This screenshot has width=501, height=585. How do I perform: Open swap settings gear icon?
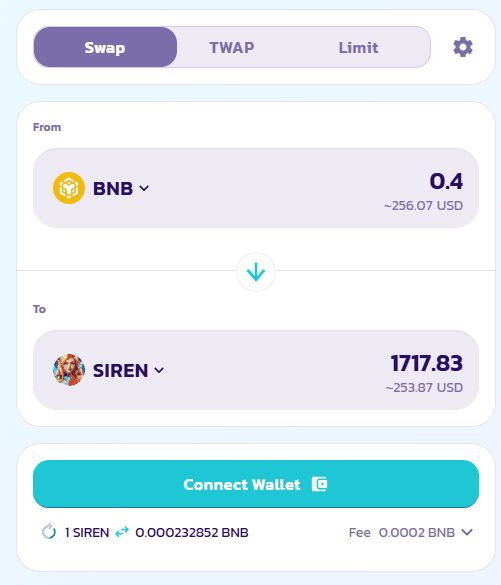tap(463, 47)
